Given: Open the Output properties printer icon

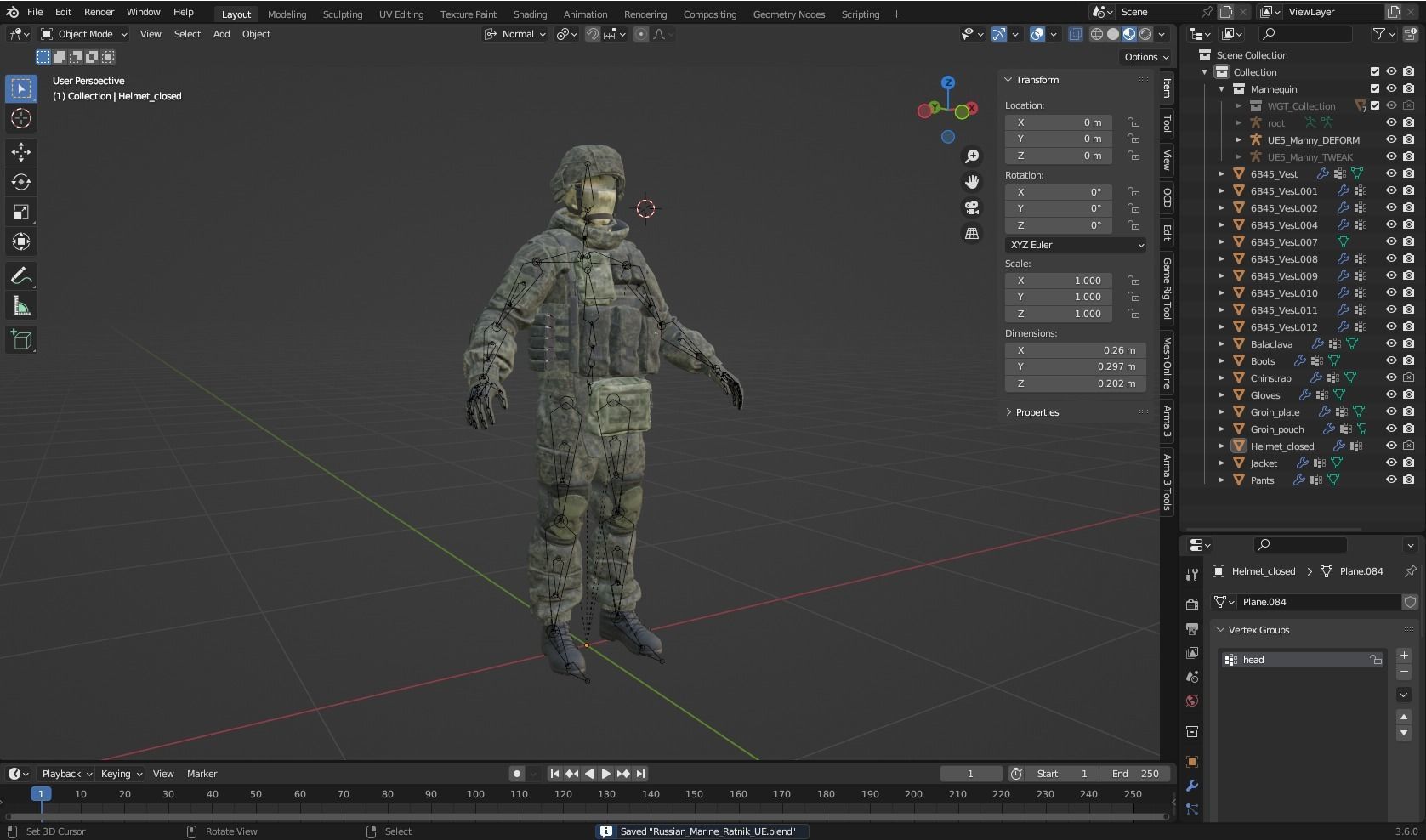Looking at the screenshot, I should [1192, 629].
